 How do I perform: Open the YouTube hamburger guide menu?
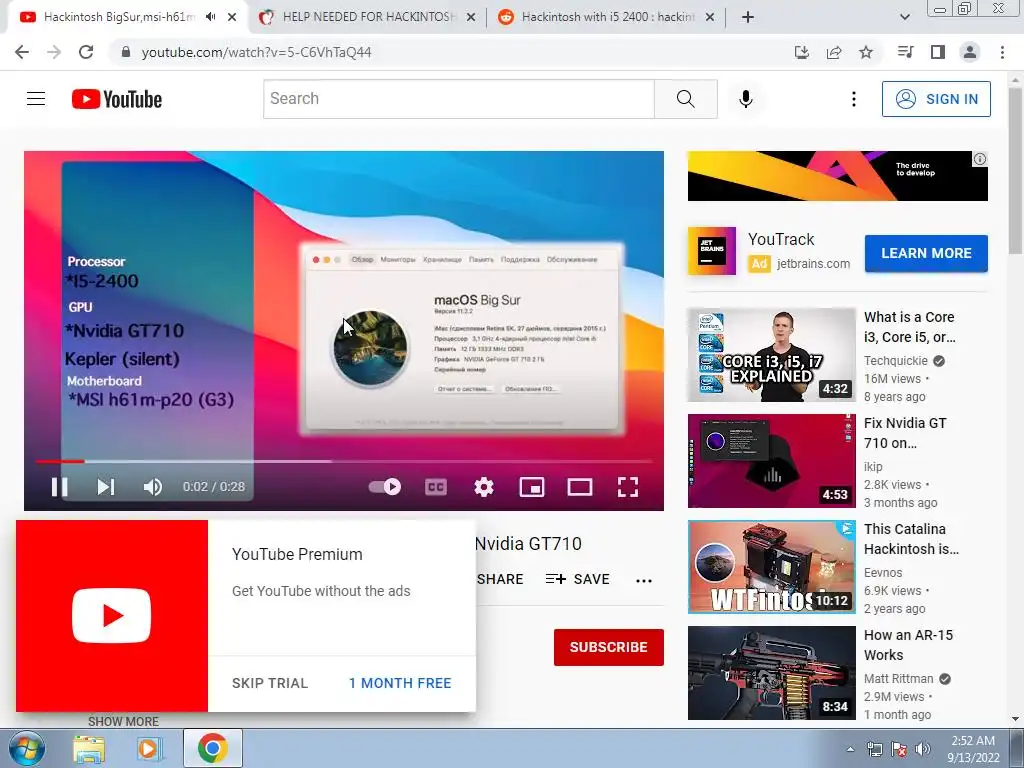36,99
